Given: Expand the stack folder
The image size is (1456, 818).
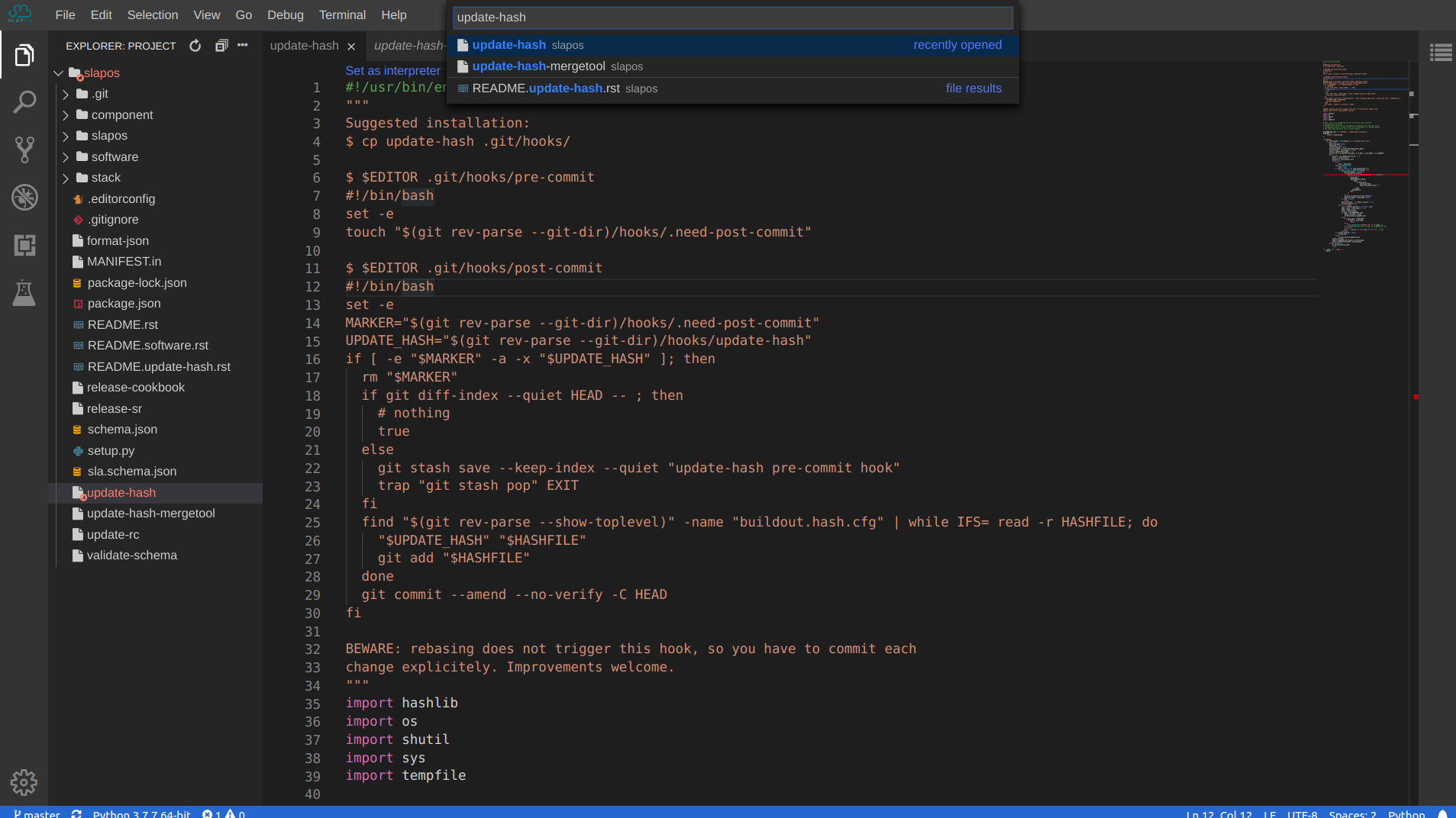Looking at the screenshot, I should pyautogui.click(x=66, y=178).
